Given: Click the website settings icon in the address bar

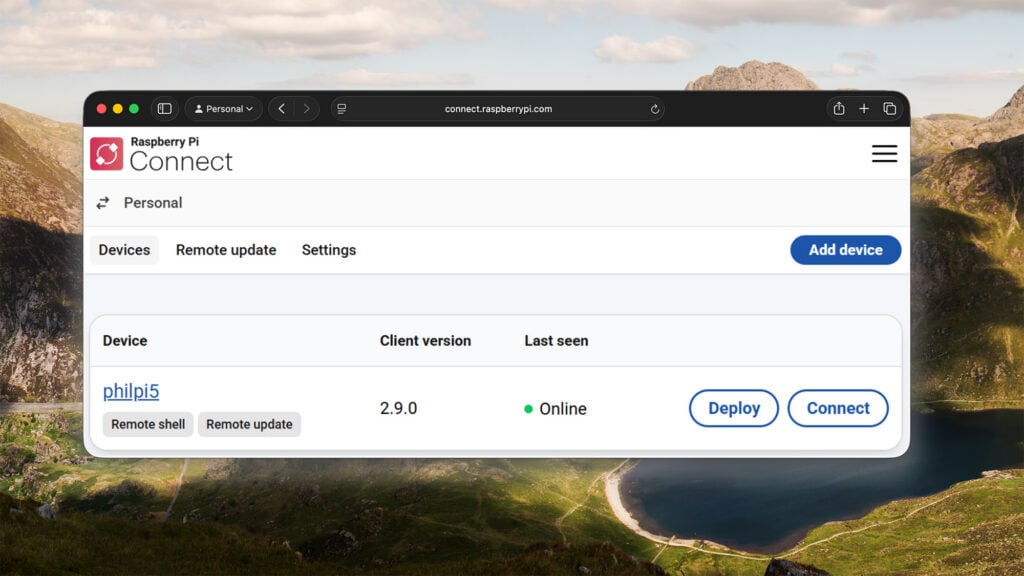Looking at the screenshot, I should coord(341,109).
